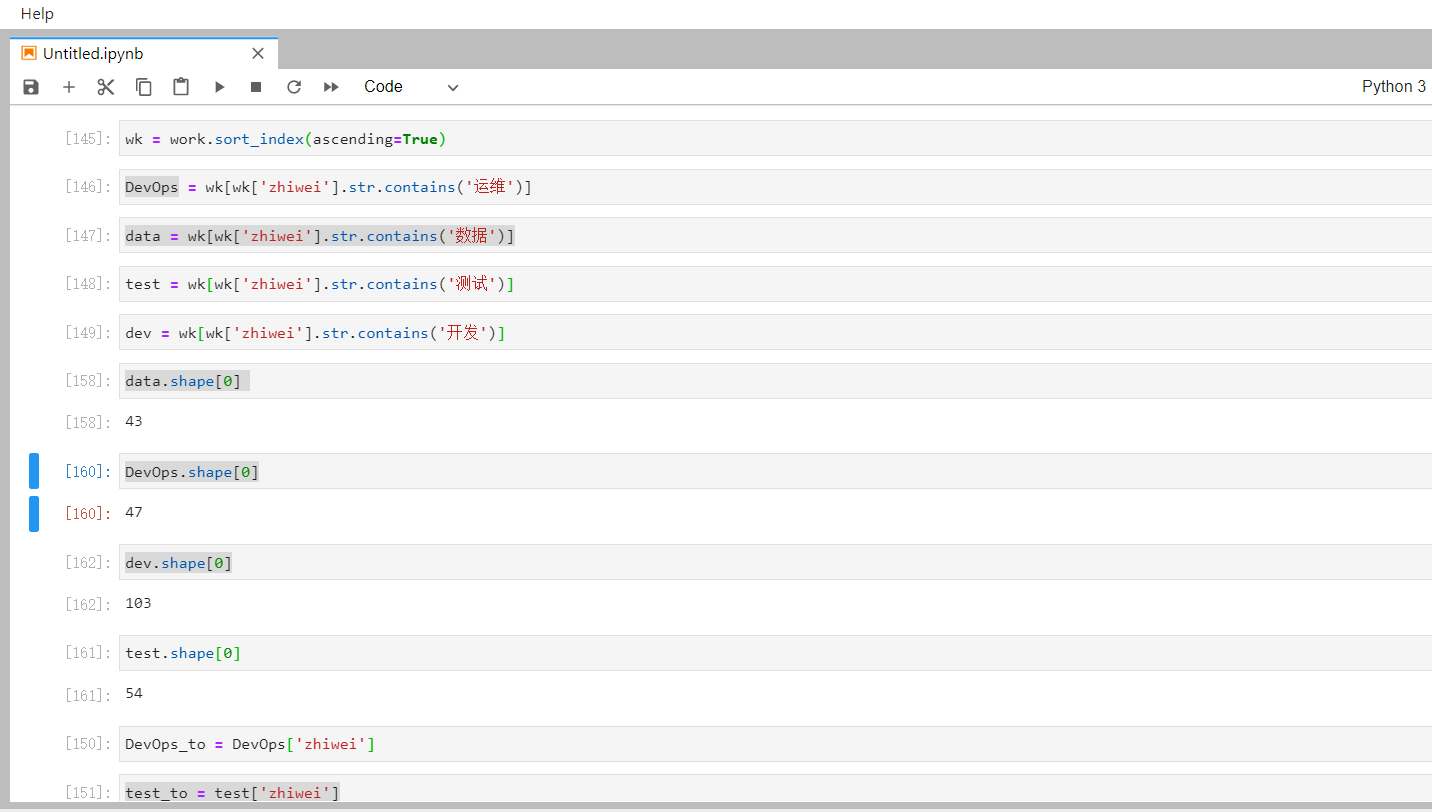Click the [148] input prompt

point(88,284)
